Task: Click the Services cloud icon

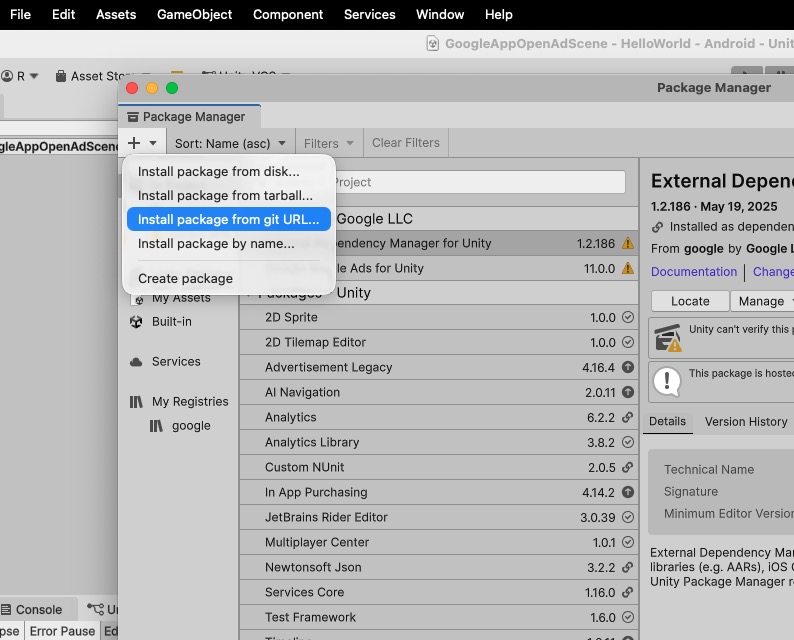Action: 136,362
